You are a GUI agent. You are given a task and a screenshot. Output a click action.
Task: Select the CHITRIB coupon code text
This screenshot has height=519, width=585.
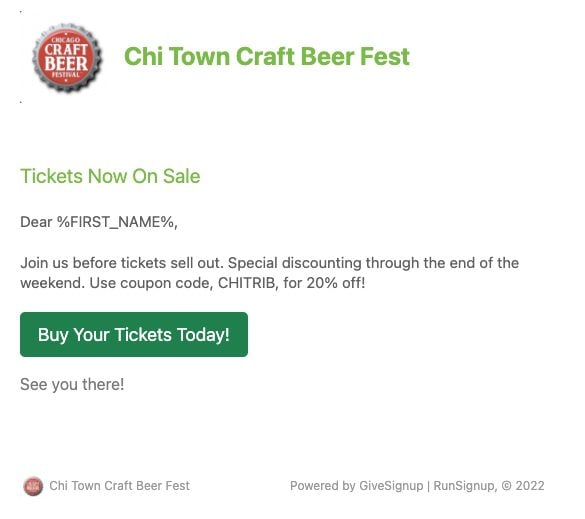pyautogui.click(x=247, y=283)
